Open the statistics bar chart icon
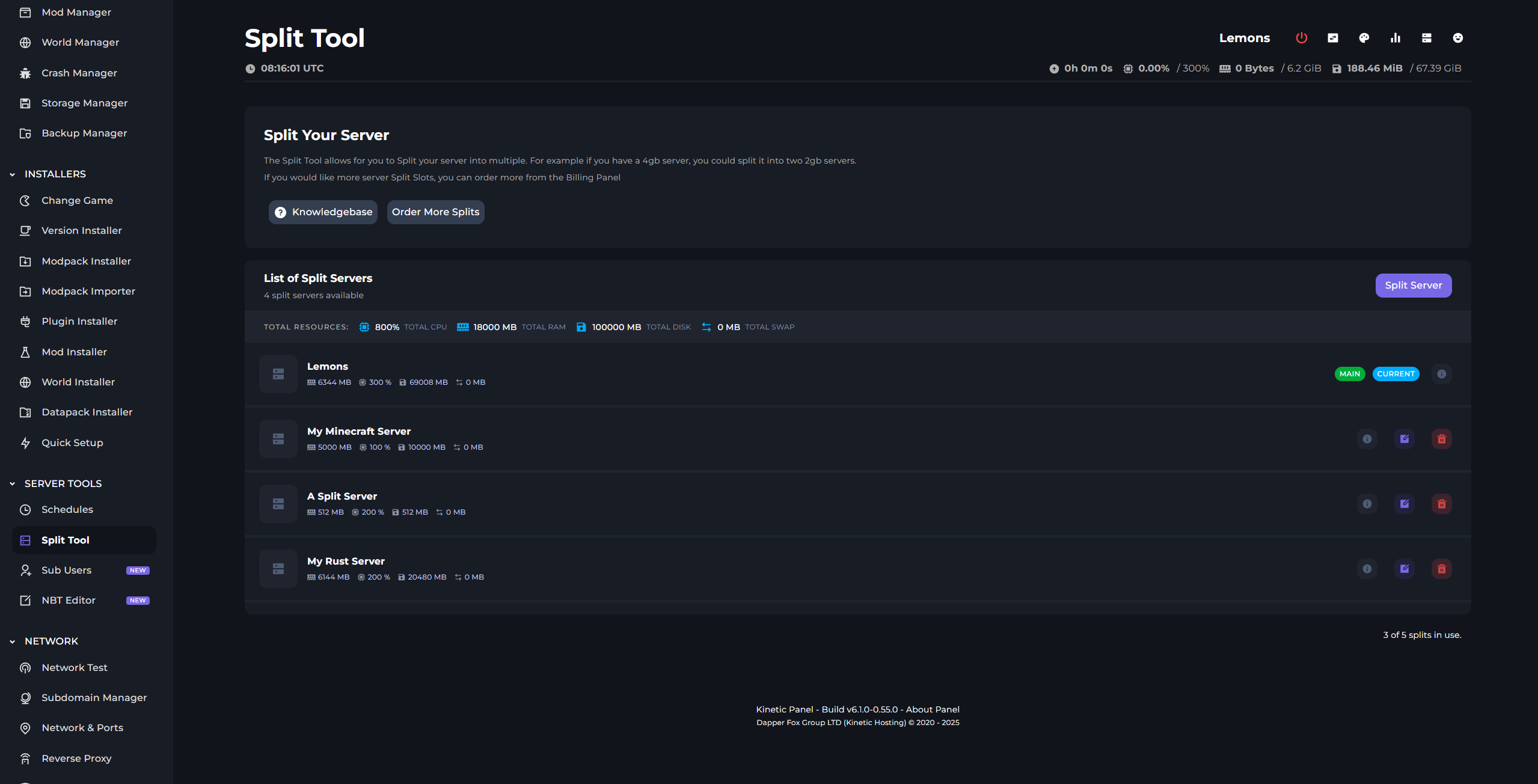Viewport: 1538px width, 784px height. [x=1395, y=38]
